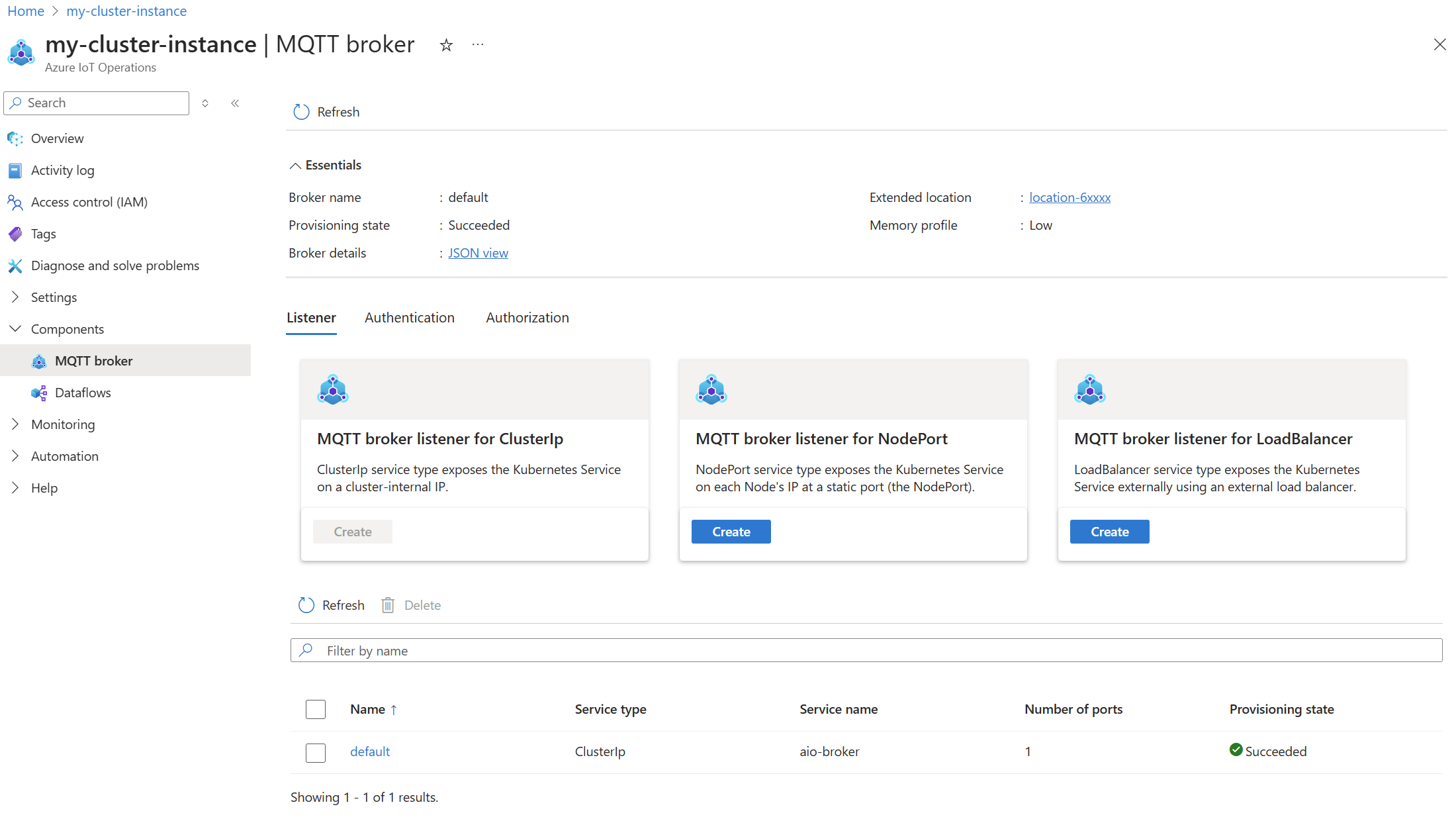Click the Overview icon in sidebar
1456x819 pixels.
[x=15, y=138]
